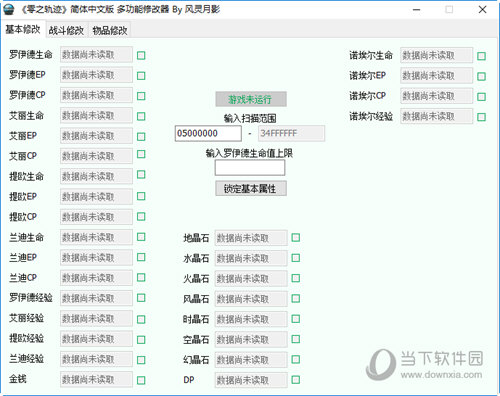Click the 锁定基本属性 button
This screenshot has height=396, width=500.
tap(251, 189)
